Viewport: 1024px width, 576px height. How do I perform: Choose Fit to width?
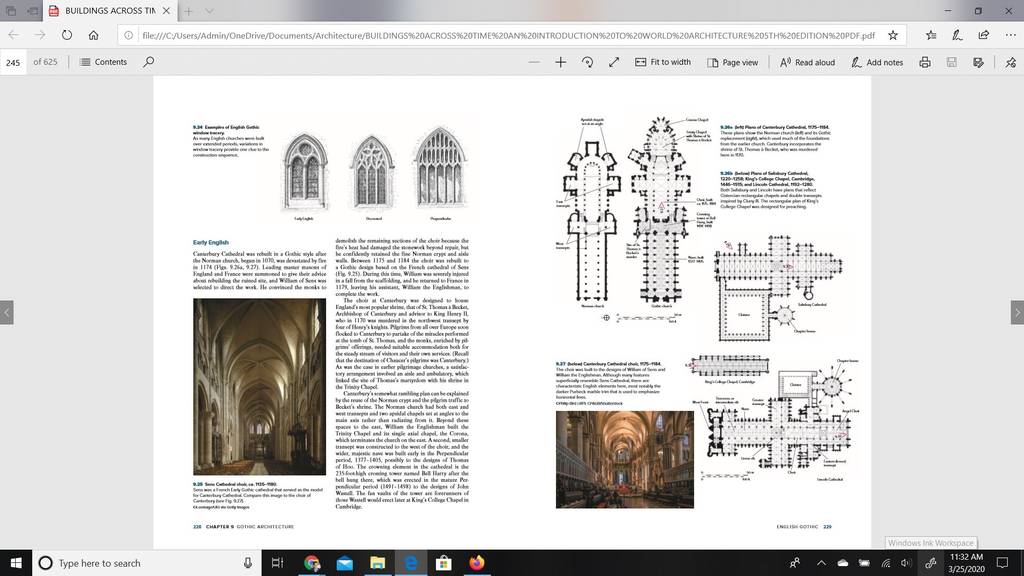(x=663, y=62)
